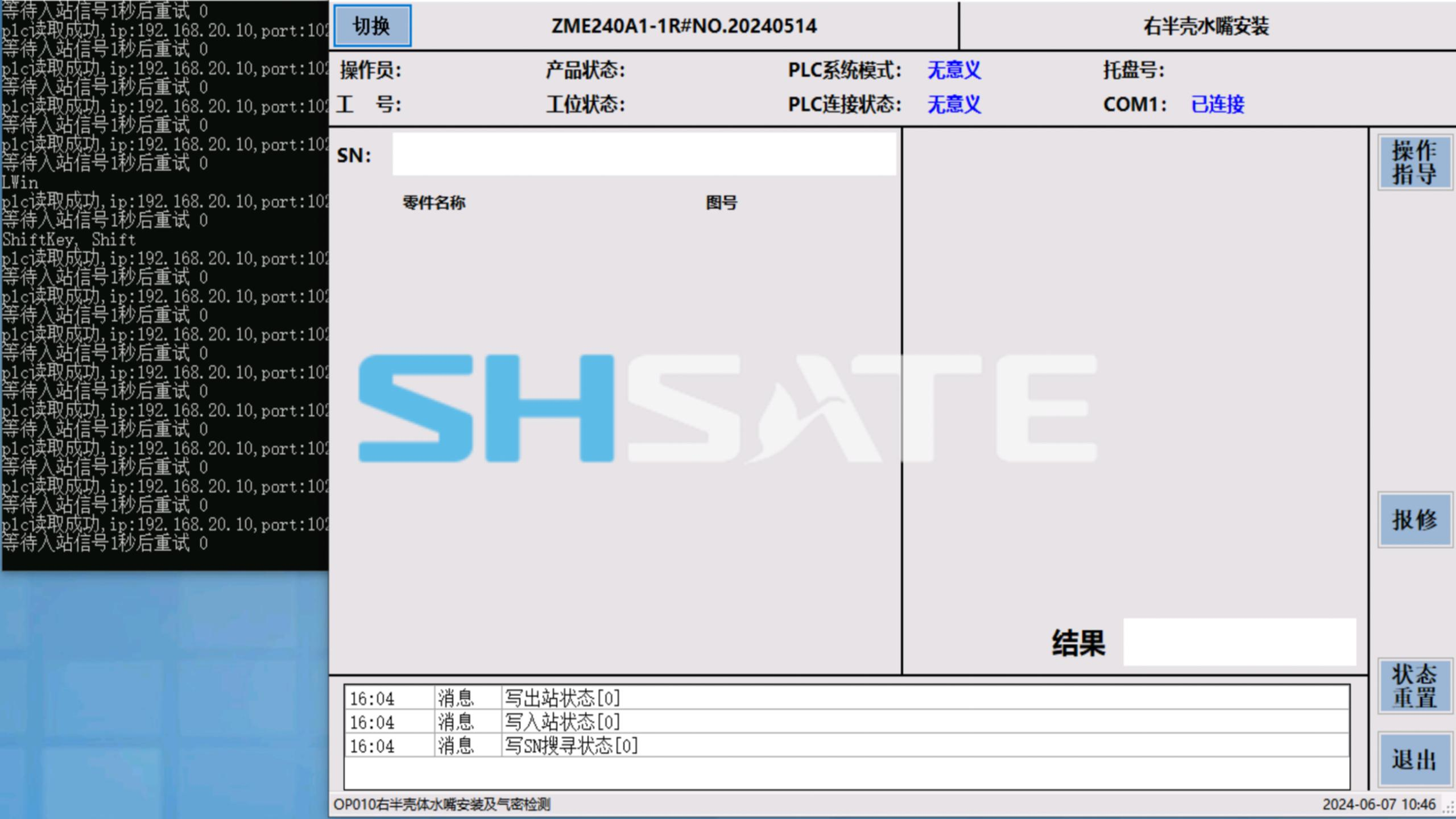Click the 结果 result field
1456x819 pixels.
click(1239, 643)
